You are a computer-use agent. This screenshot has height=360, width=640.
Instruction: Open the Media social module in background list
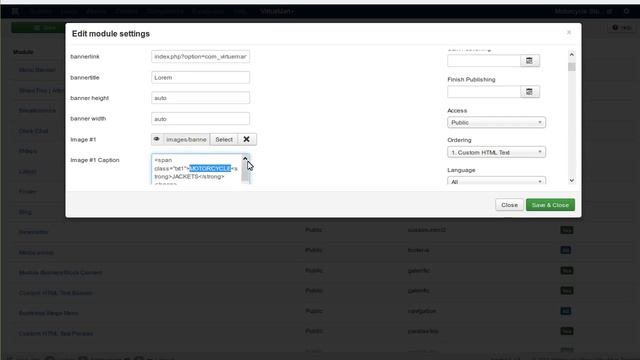(x=36, y=253)
